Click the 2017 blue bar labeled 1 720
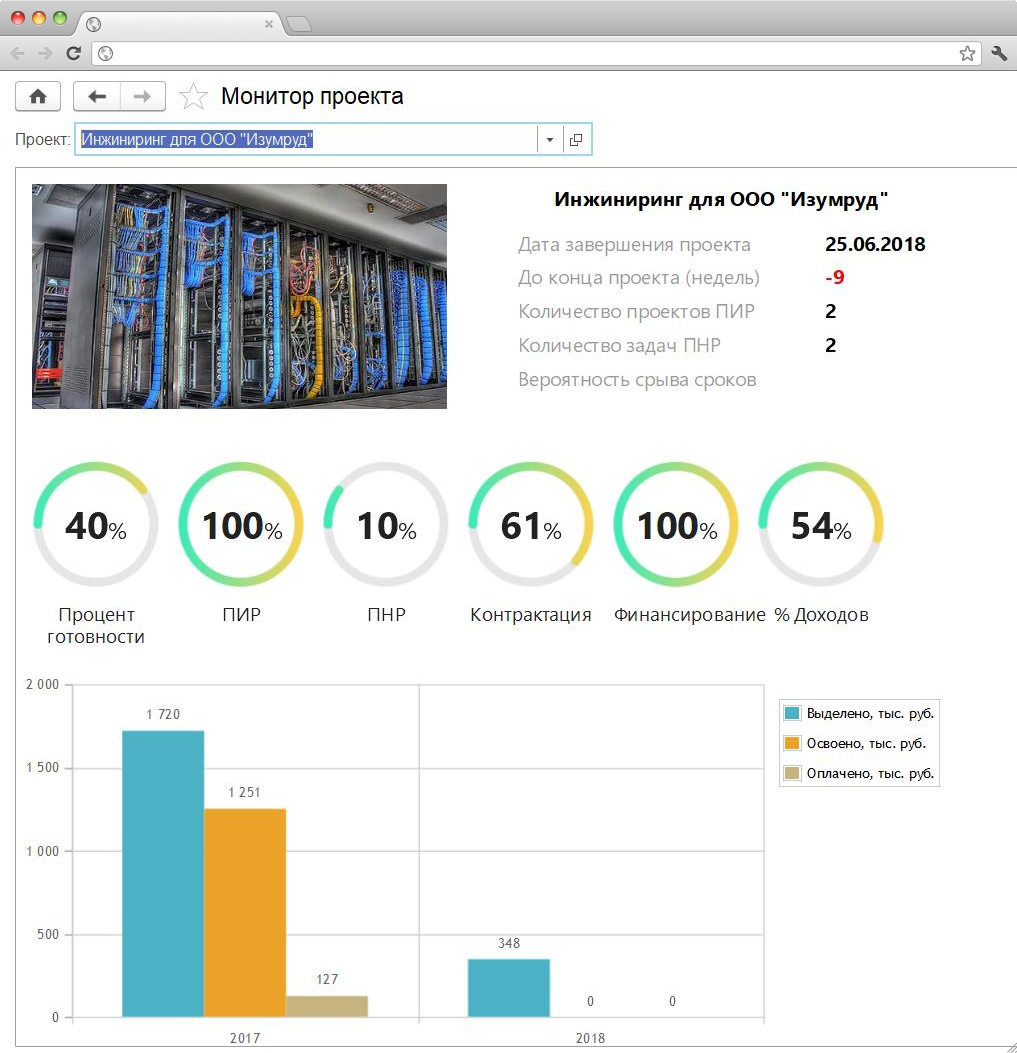 coord(163,873)
